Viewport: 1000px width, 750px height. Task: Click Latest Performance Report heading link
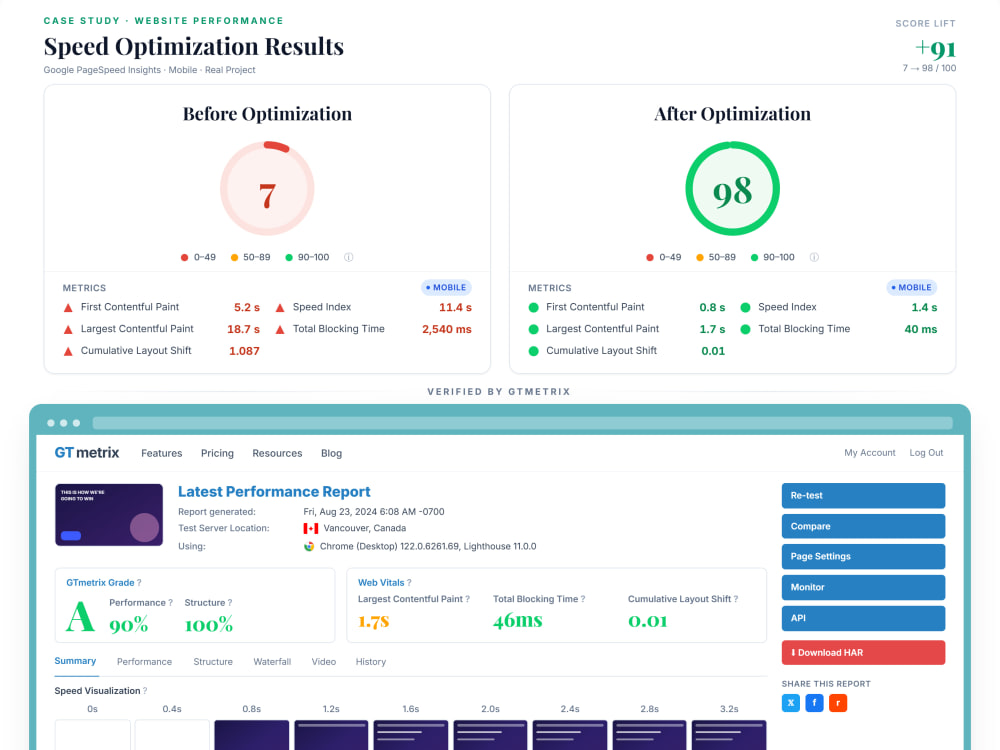click(x=274, y=492)
